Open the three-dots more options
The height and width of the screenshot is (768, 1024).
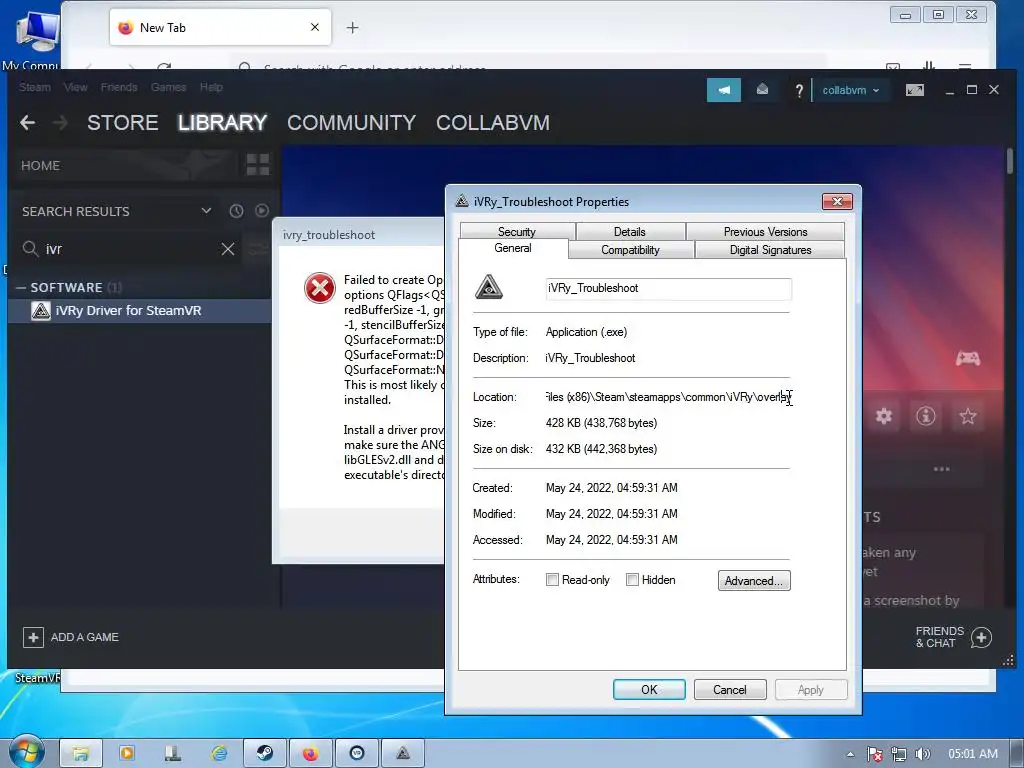tap(942, 469)
